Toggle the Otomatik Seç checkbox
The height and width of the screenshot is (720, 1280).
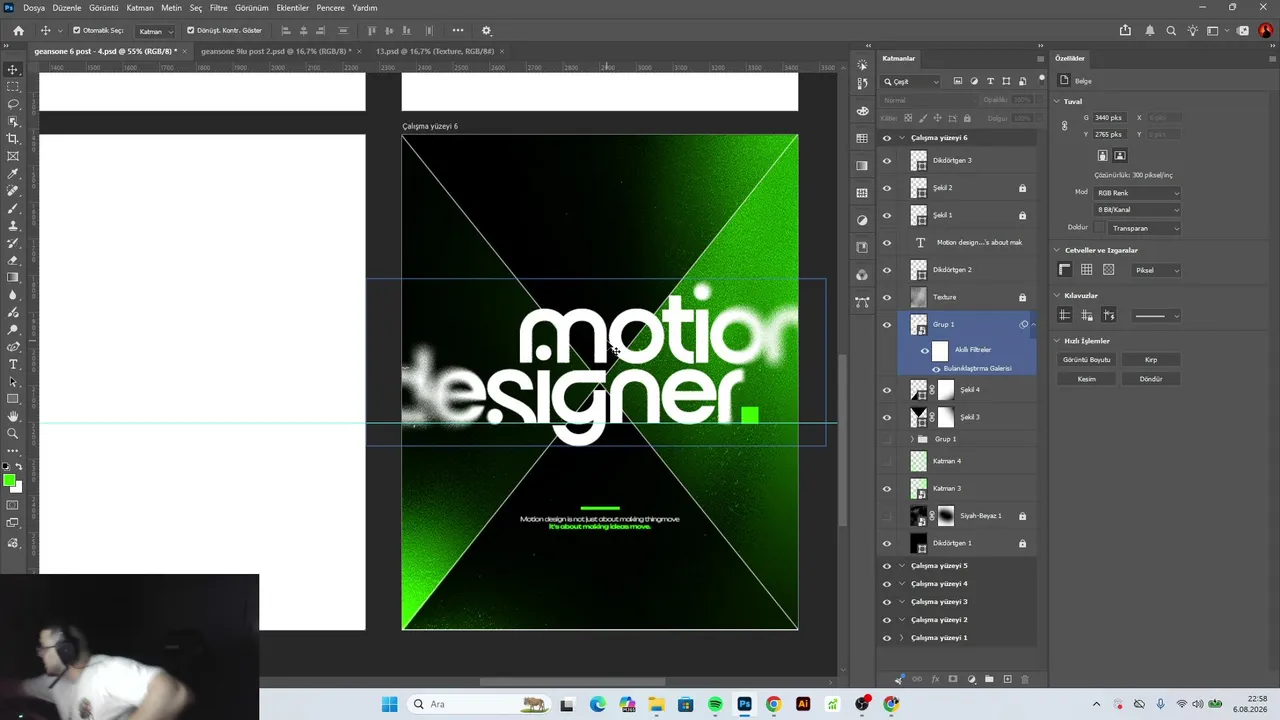77,31
